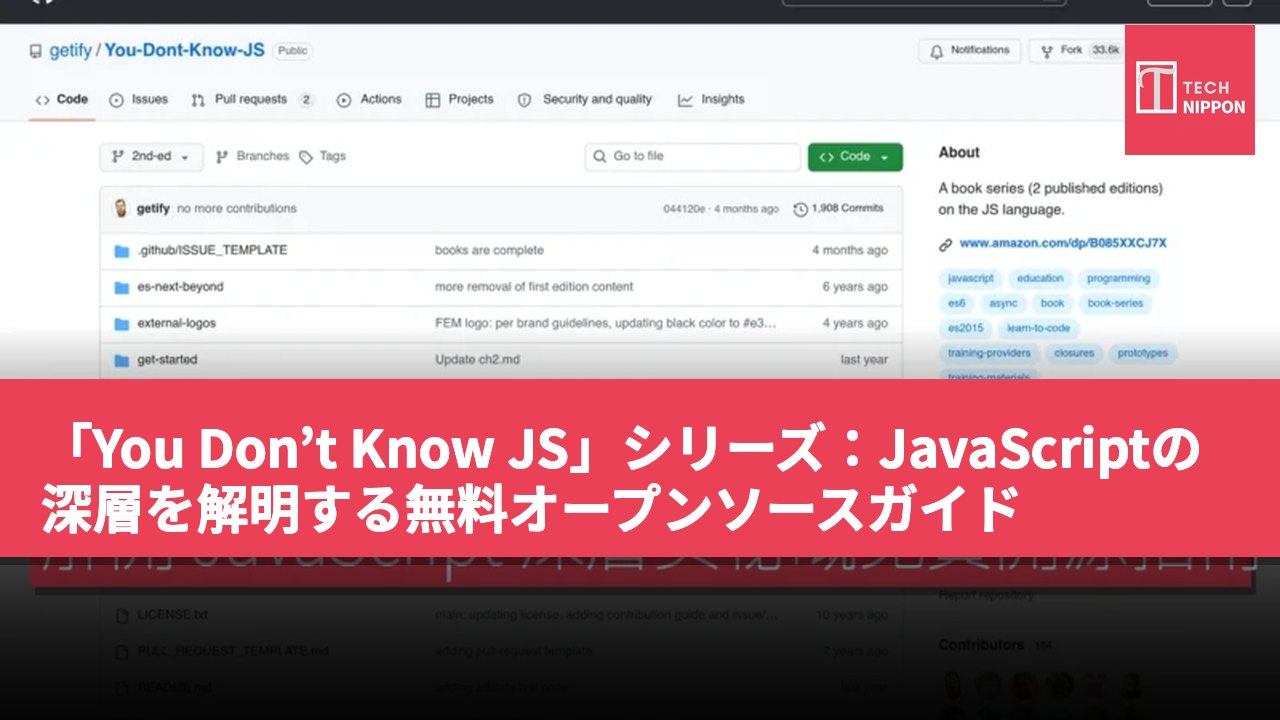Click the You-Dont-Know-JS repository name
The image size is (1280, 720).
pos(185,50)
